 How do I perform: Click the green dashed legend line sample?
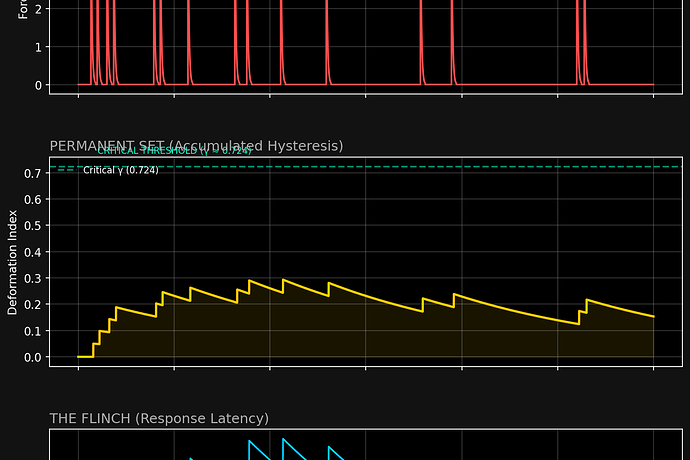[66, 171]
